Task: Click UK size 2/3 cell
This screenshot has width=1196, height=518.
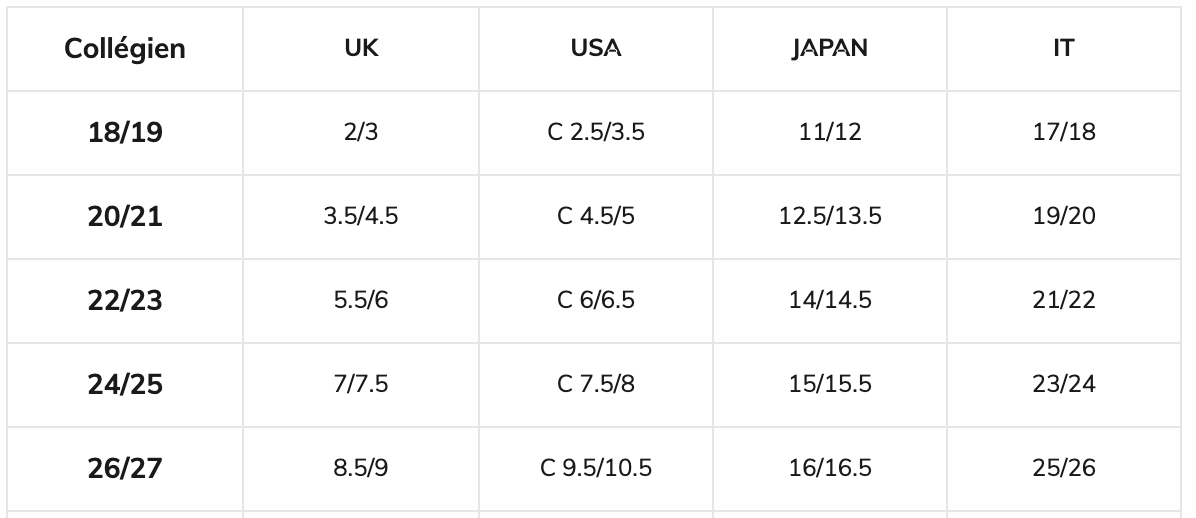Action: 361,133
